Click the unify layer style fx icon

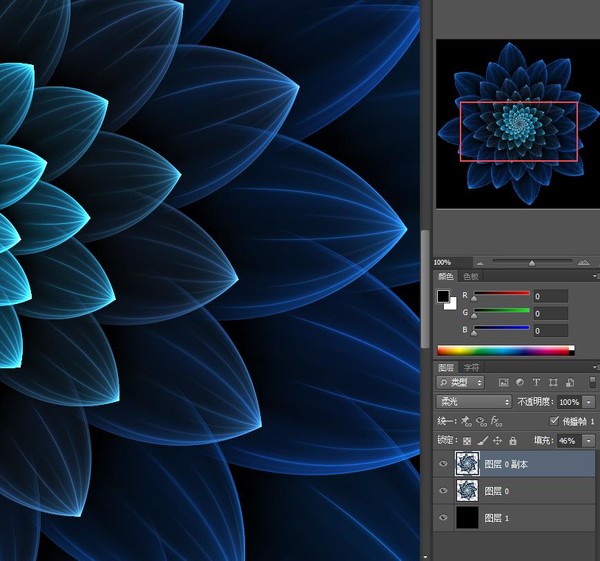(x=496, y=422)
